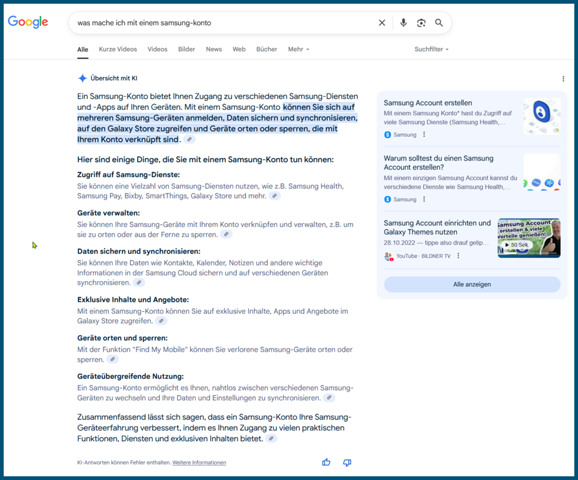
Task: Open options menu for YouTube BILDNER TV source
Action: click(458, 255)
